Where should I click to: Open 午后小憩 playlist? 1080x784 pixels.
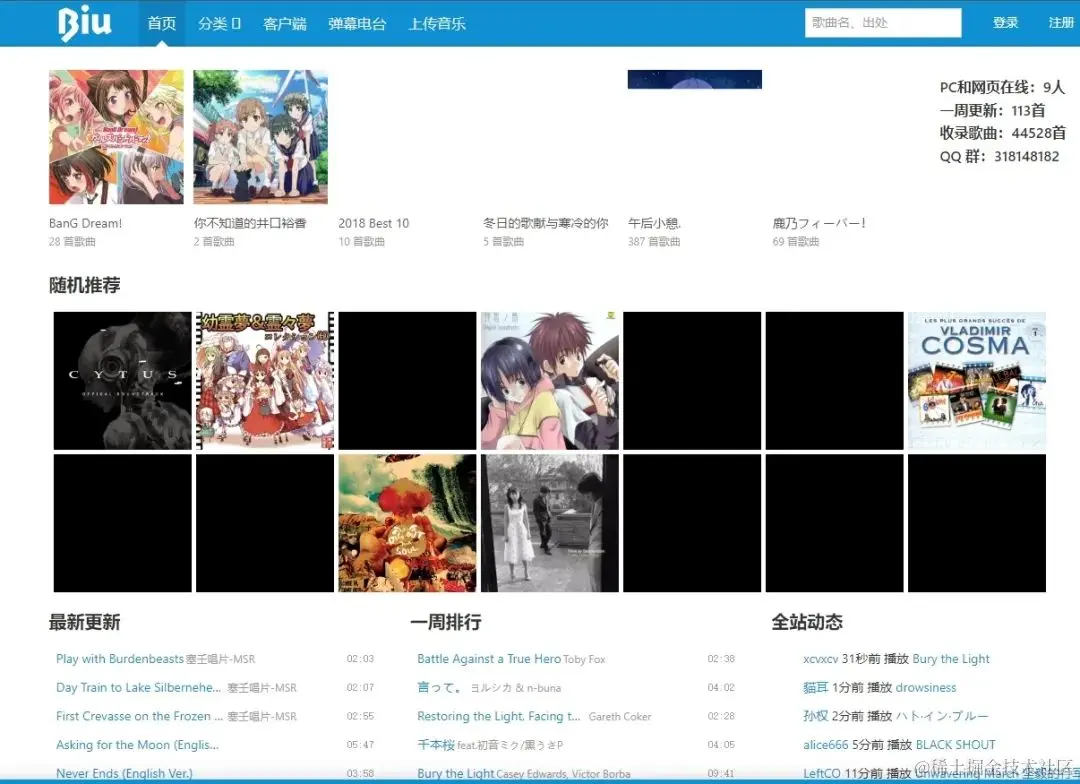(x=654, y=223)
